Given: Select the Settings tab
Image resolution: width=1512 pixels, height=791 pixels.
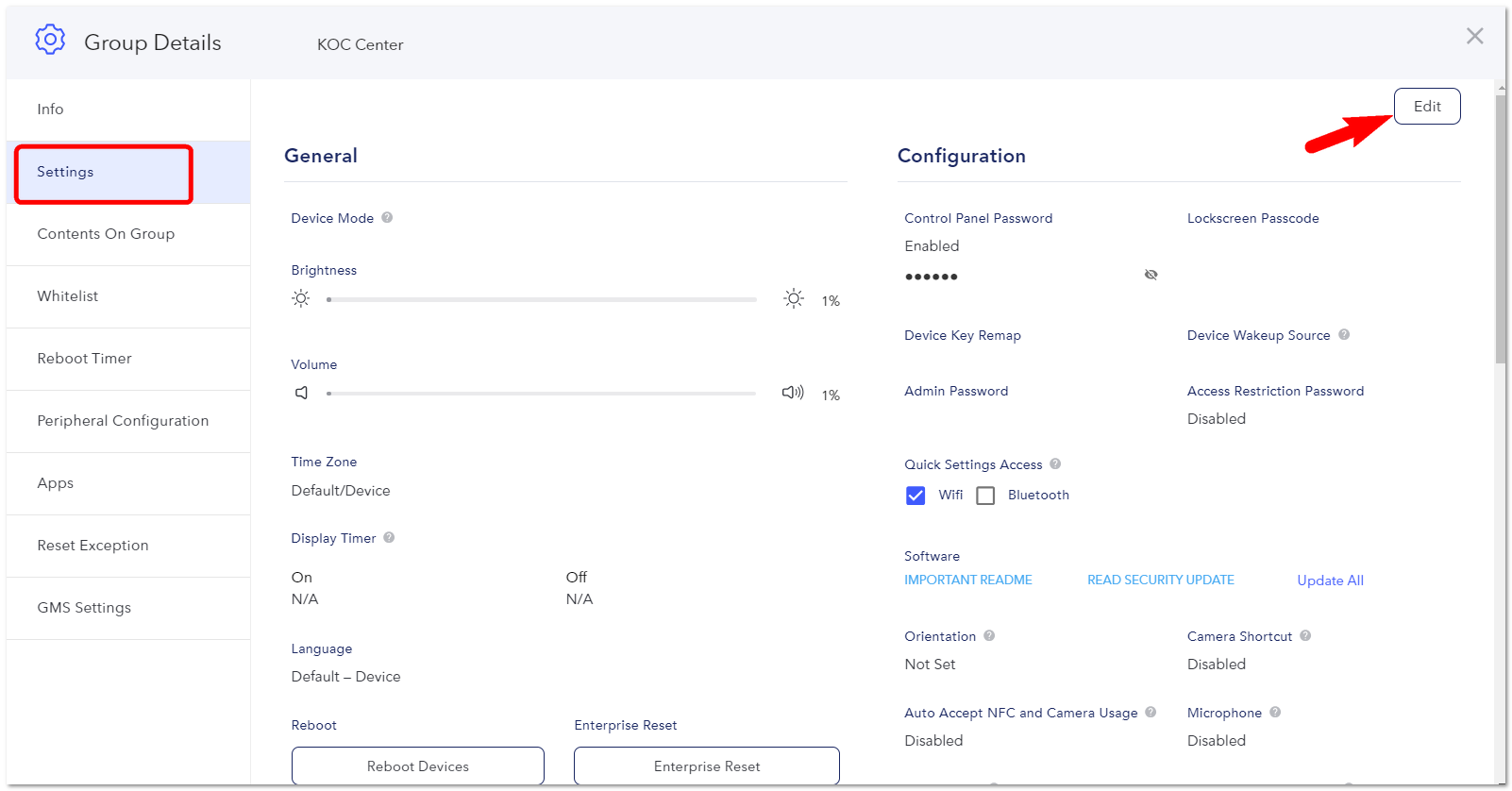Looking at the screenshot, I should click(x=128, y=172).
